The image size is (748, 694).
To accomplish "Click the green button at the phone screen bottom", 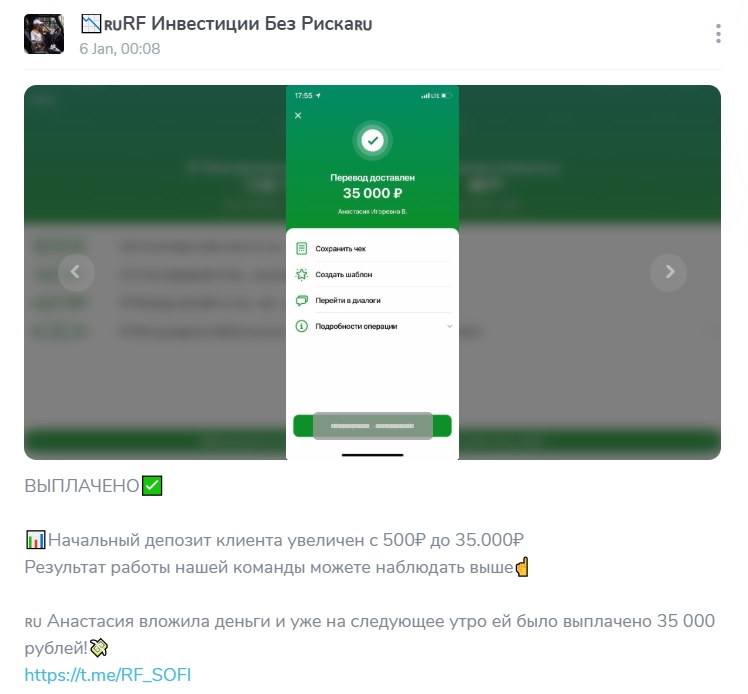I will click(373, 426).
